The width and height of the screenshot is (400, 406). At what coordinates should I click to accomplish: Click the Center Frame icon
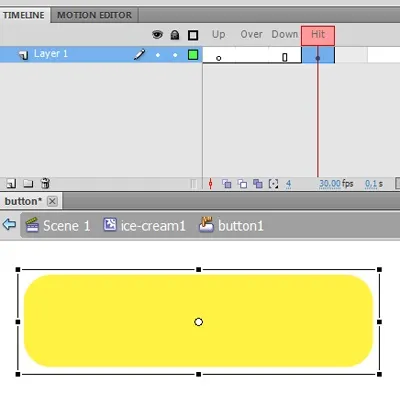coord(210,184)
